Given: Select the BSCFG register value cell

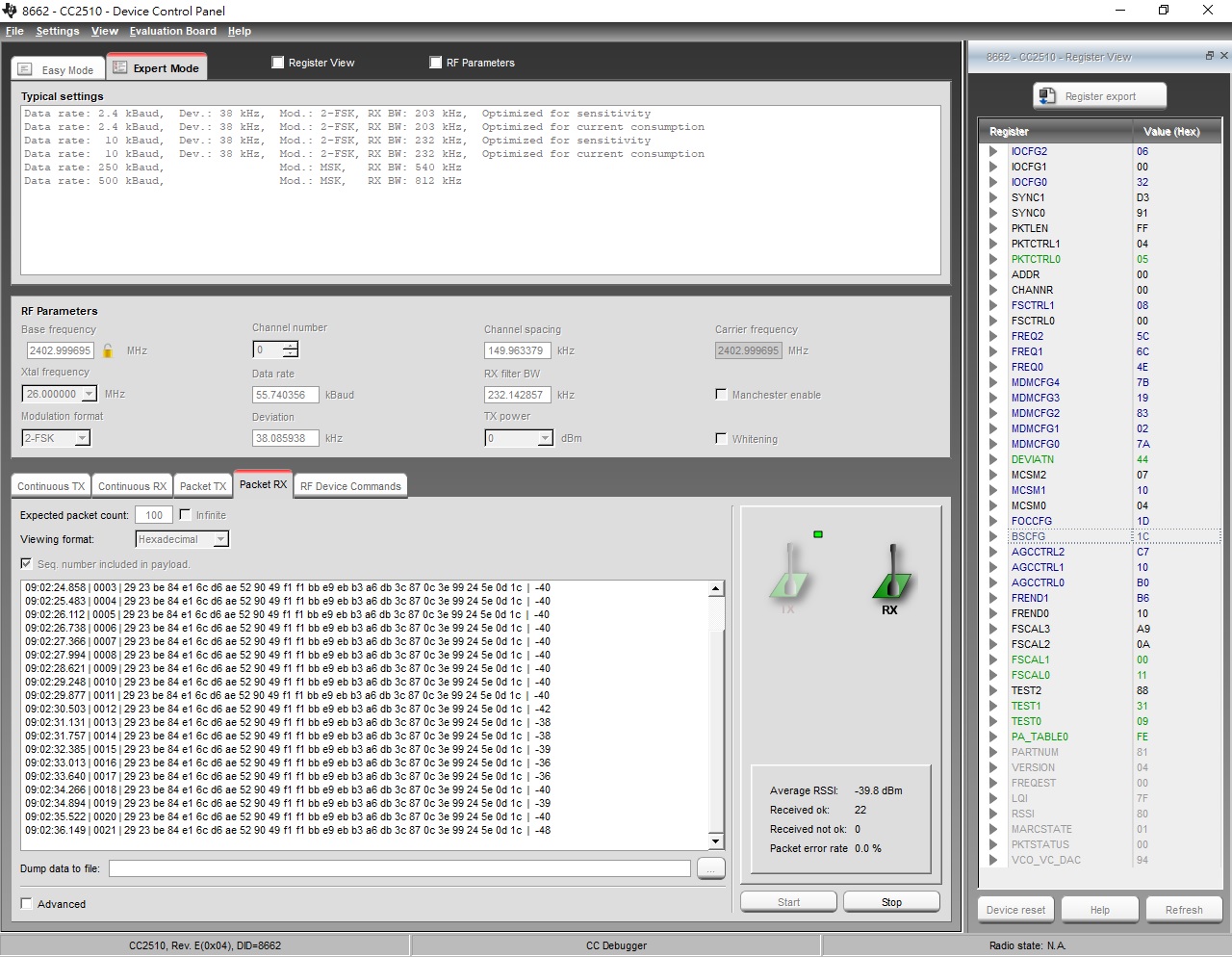Looking at the screenshot, I should (x=1177, y=536).
